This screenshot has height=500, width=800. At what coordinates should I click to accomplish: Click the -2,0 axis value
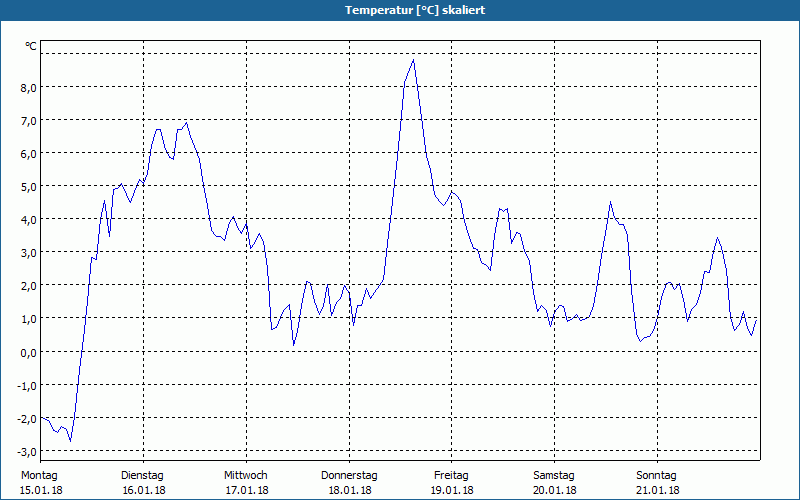point(27,418)
